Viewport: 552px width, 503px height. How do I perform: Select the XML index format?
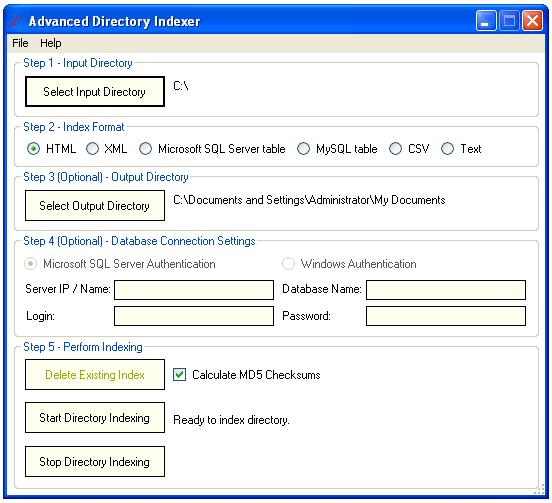[x=92, y=149]
